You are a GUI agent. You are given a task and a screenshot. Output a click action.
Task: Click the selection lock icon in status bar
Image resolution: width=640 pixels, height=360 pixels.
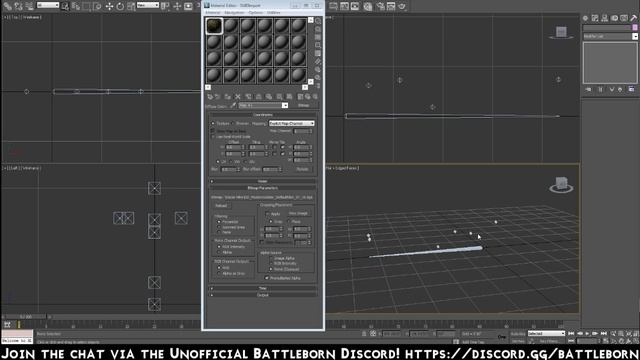coord(364,333)
